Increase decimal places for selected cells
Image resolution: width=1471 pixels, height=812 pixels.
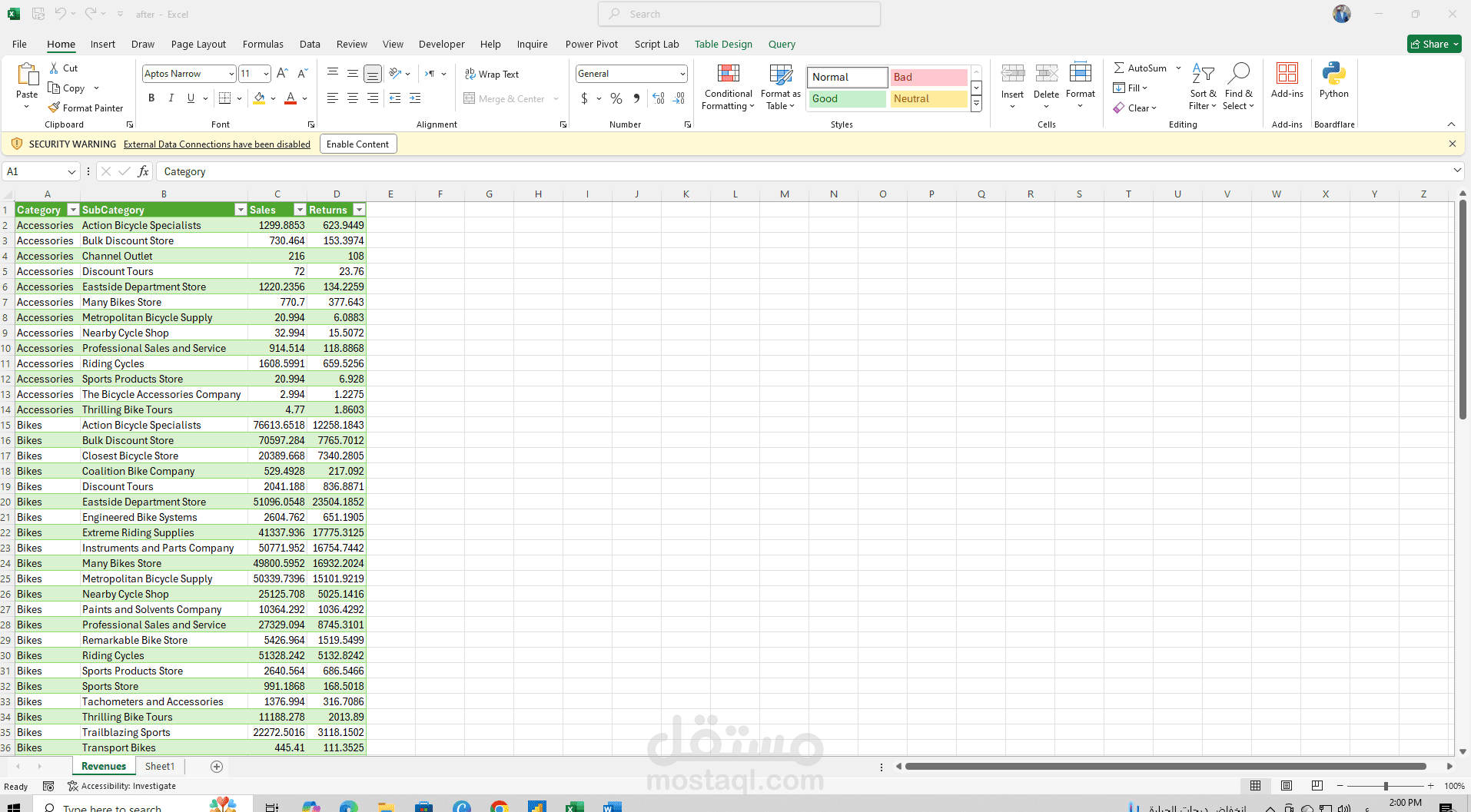(658, 98)
